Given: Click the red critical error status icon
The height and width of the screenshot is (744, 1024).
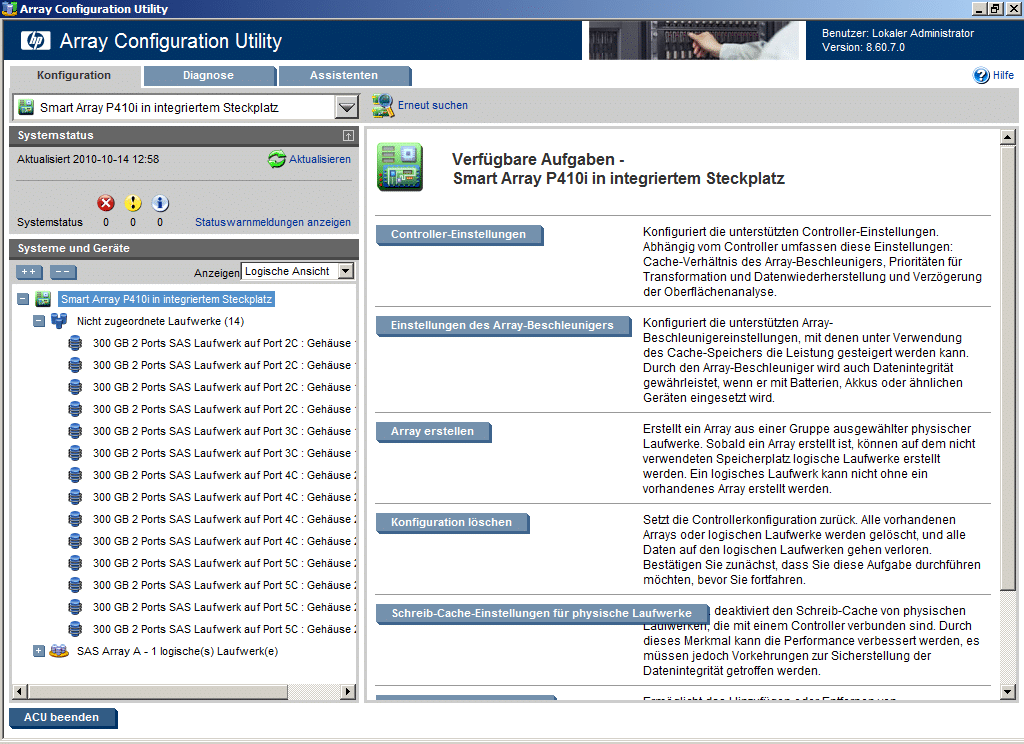Looking at the screenshot, I should pos(106,203).
